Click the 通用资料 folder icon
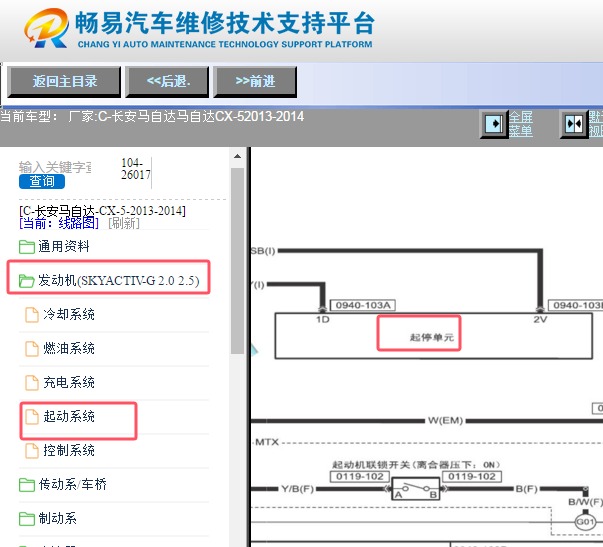 point(27,247)
